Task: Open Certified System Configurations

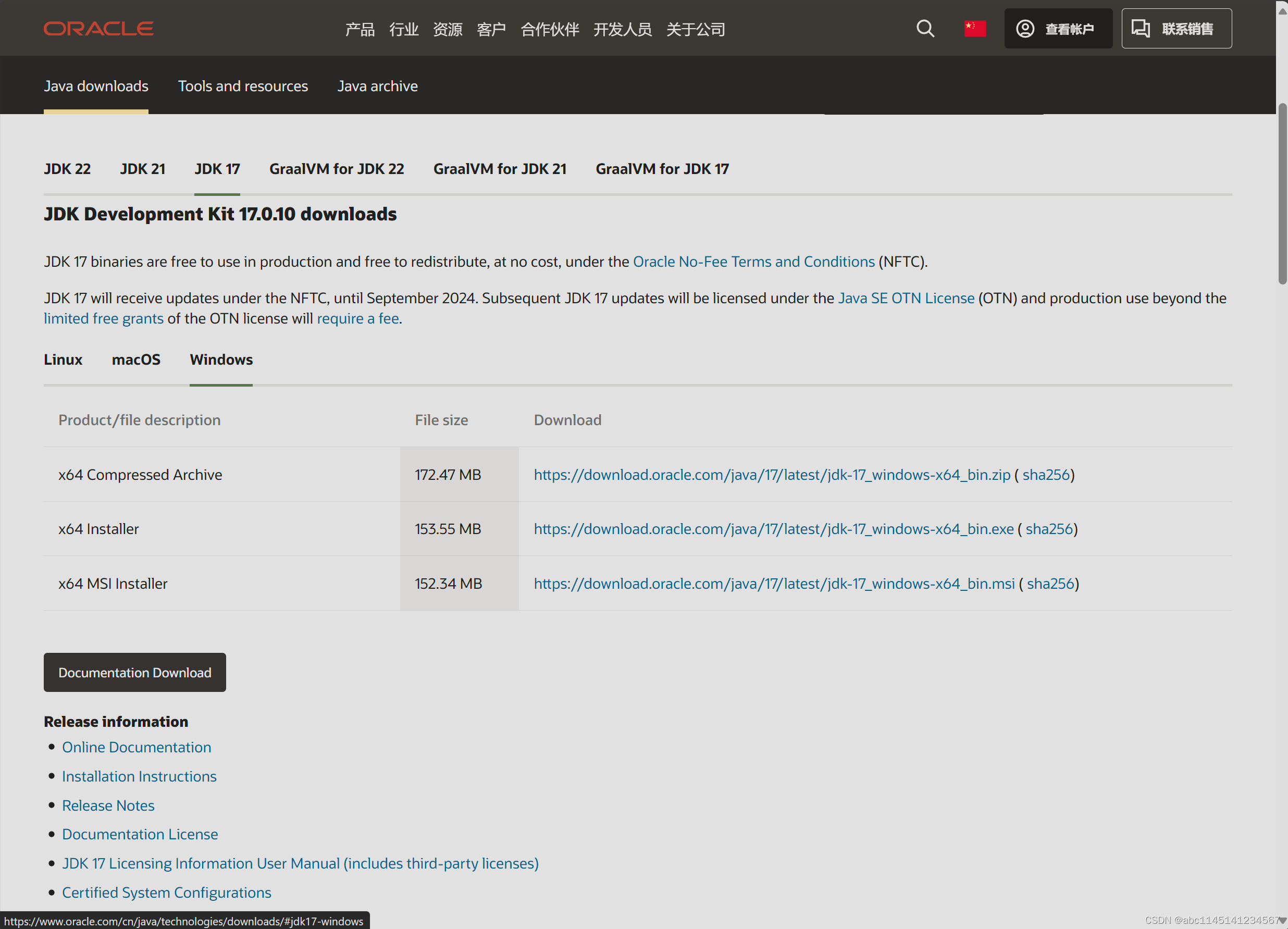Action: point(166,892)
